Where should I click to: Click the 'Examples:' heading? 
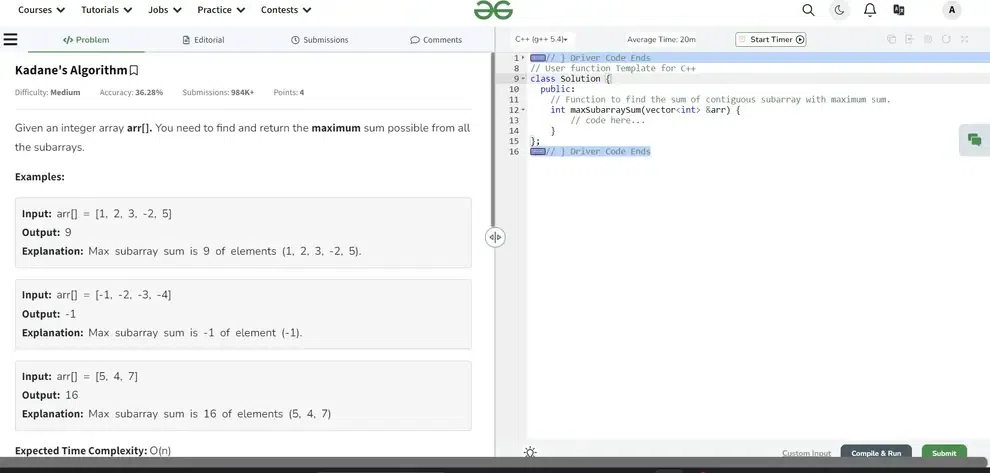[40, 177]
